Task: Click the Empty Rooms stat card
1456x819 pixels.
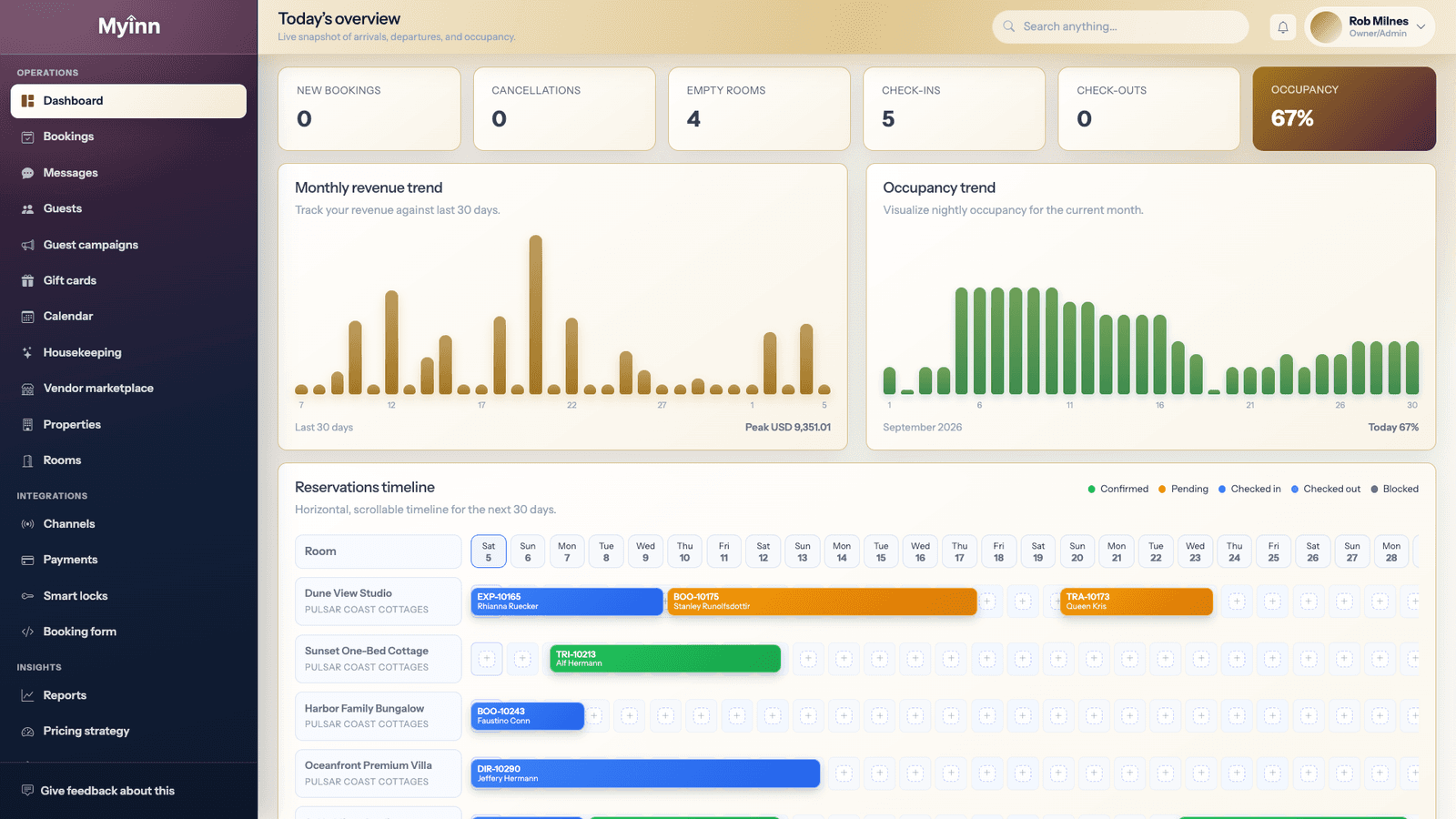Action: 759,108
